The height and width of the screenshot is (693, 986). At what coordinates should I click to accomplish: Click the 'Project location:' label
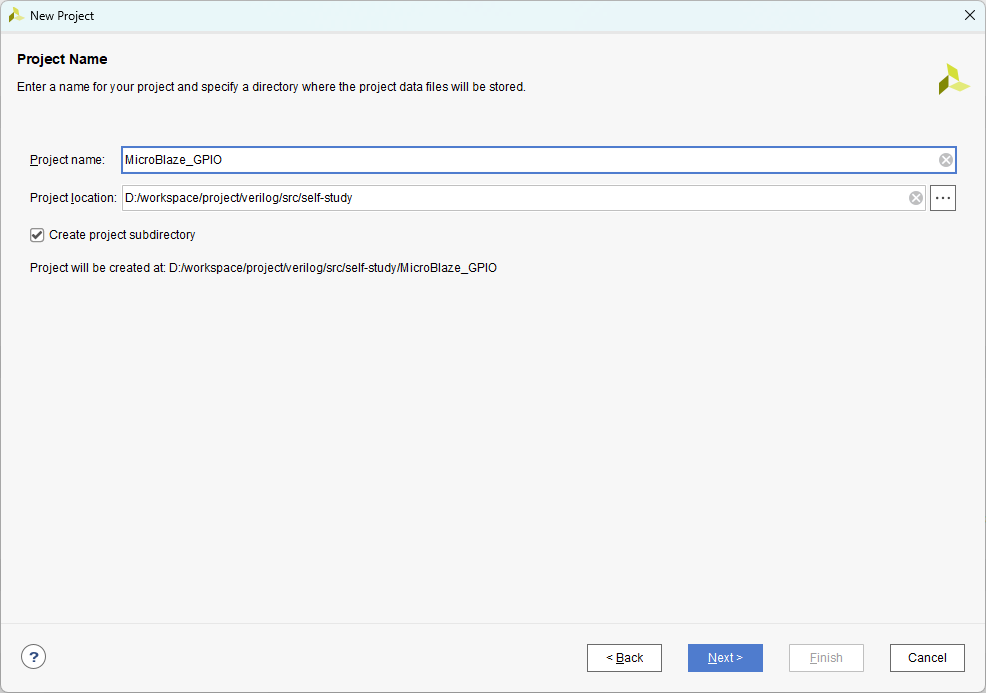pos(73,198)
